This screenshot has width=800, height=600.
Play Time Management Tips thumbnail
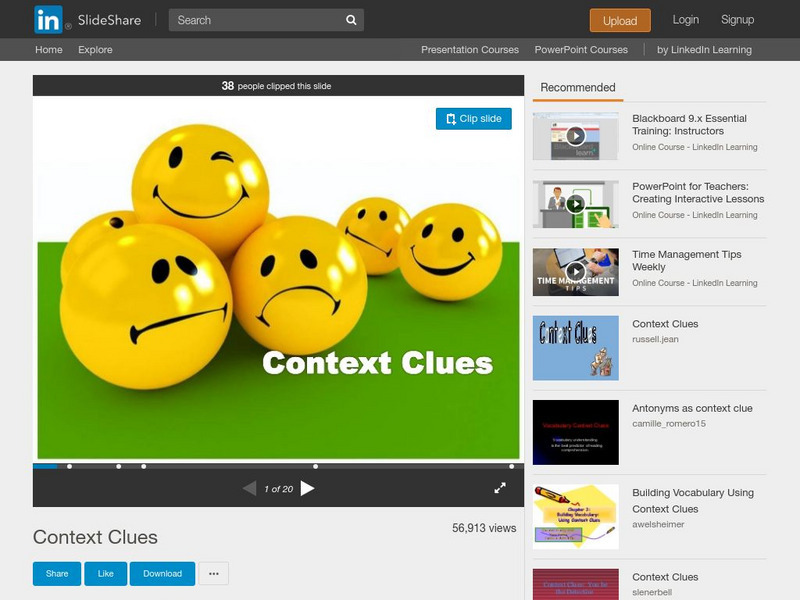tap(576, 272)
